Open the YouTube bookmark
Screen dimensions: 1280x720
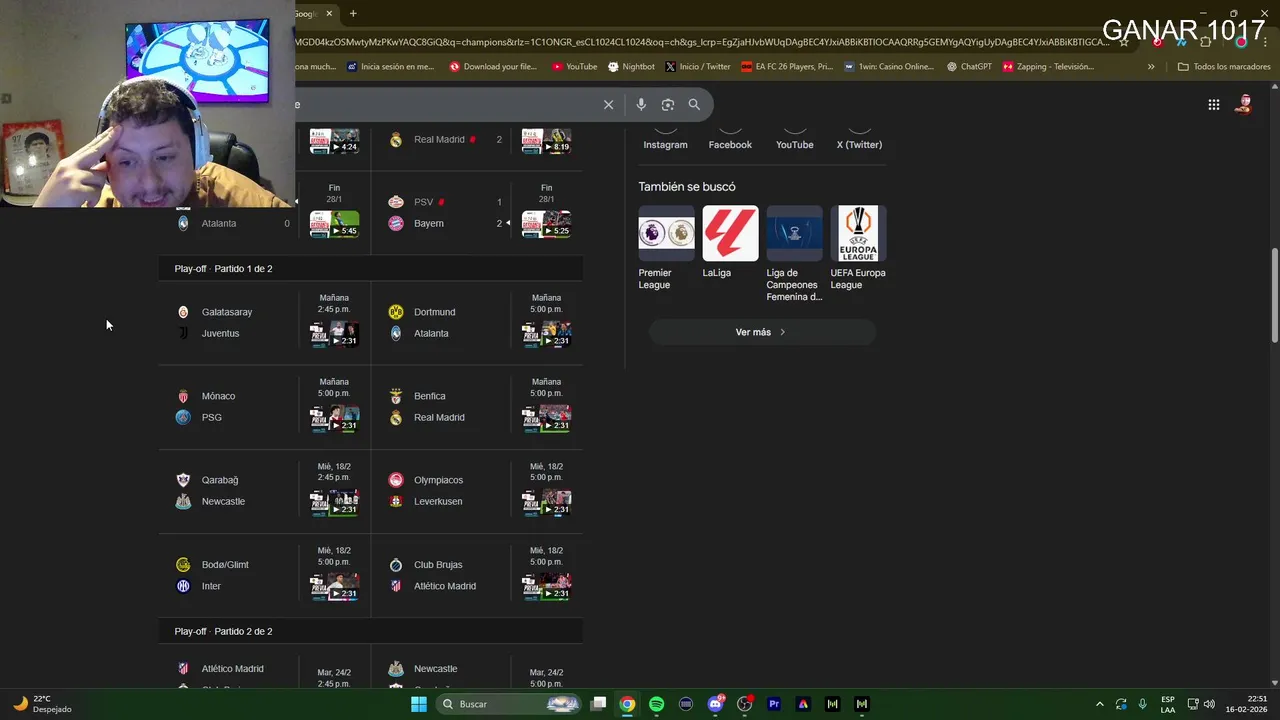click(574, 67)
